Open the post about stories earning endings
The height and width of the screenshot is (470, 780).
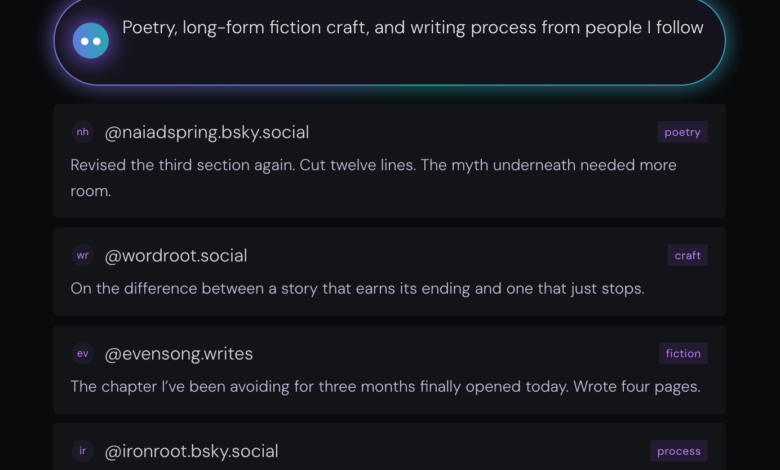357,288
